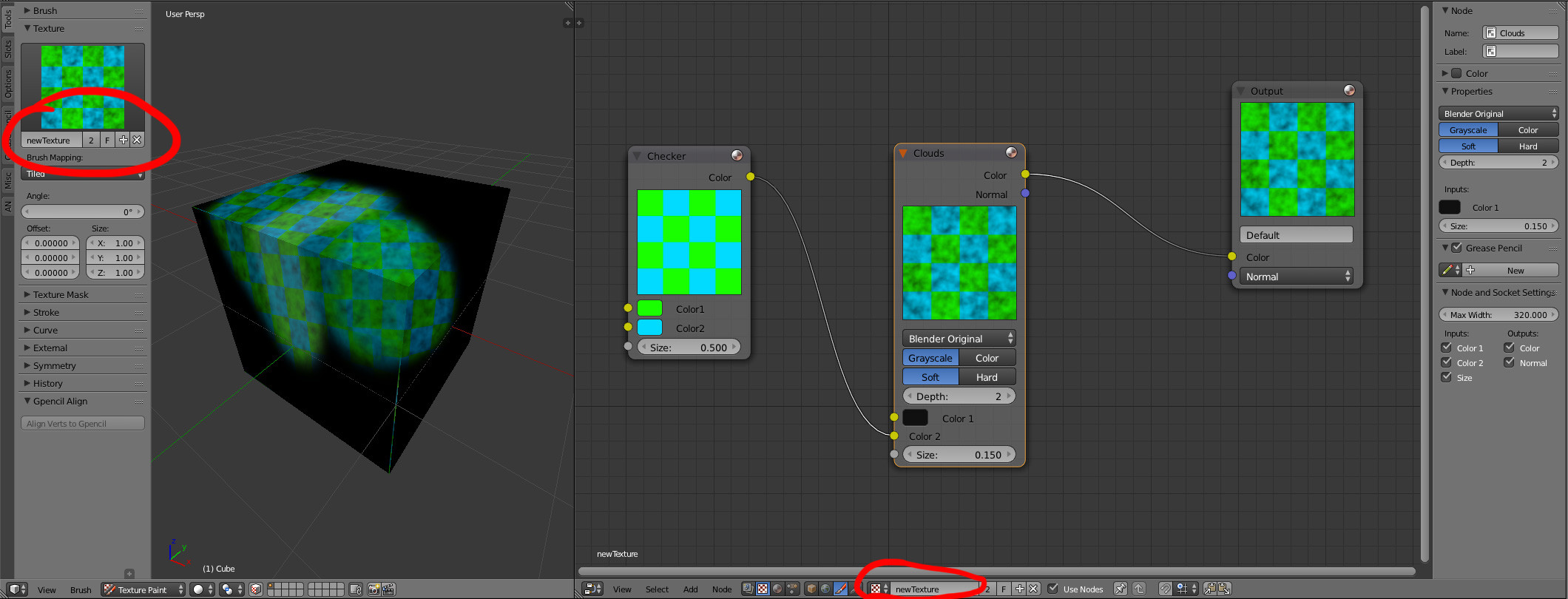The image size is (1568, 599).
Task: Uncheck Normal output checkbox
Action: (1509, 362)
